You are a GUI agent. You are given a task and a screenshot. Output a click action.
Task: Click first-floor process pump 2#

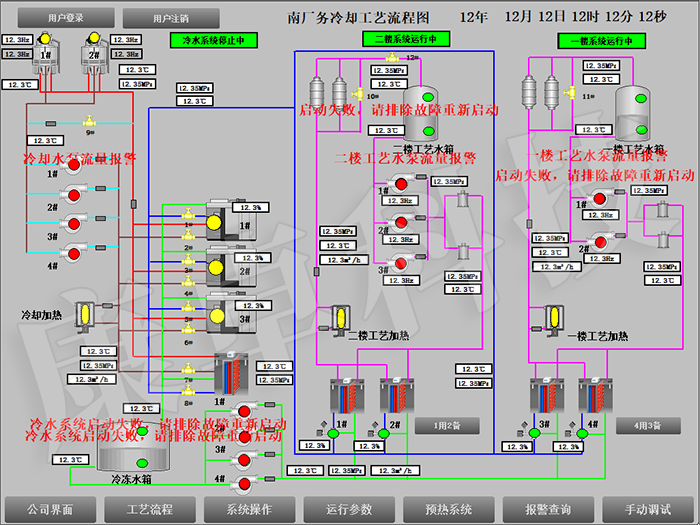pos(598,242)
